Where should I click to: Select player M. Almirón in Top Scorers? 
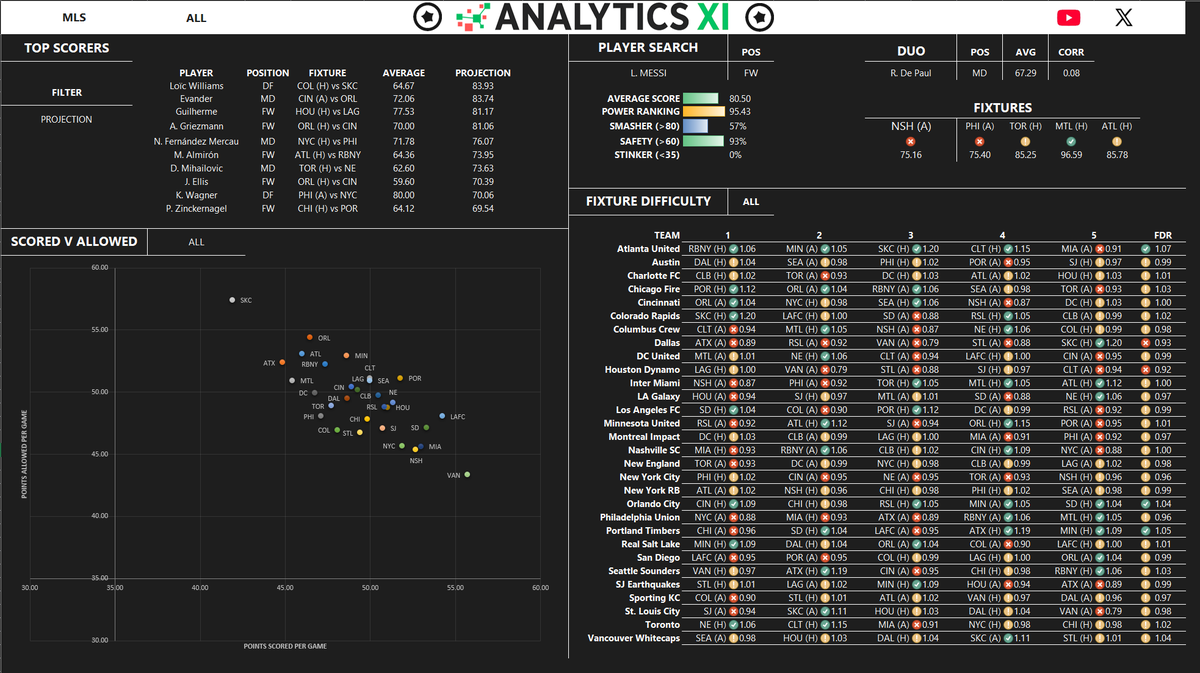click(x=197, y=155)
